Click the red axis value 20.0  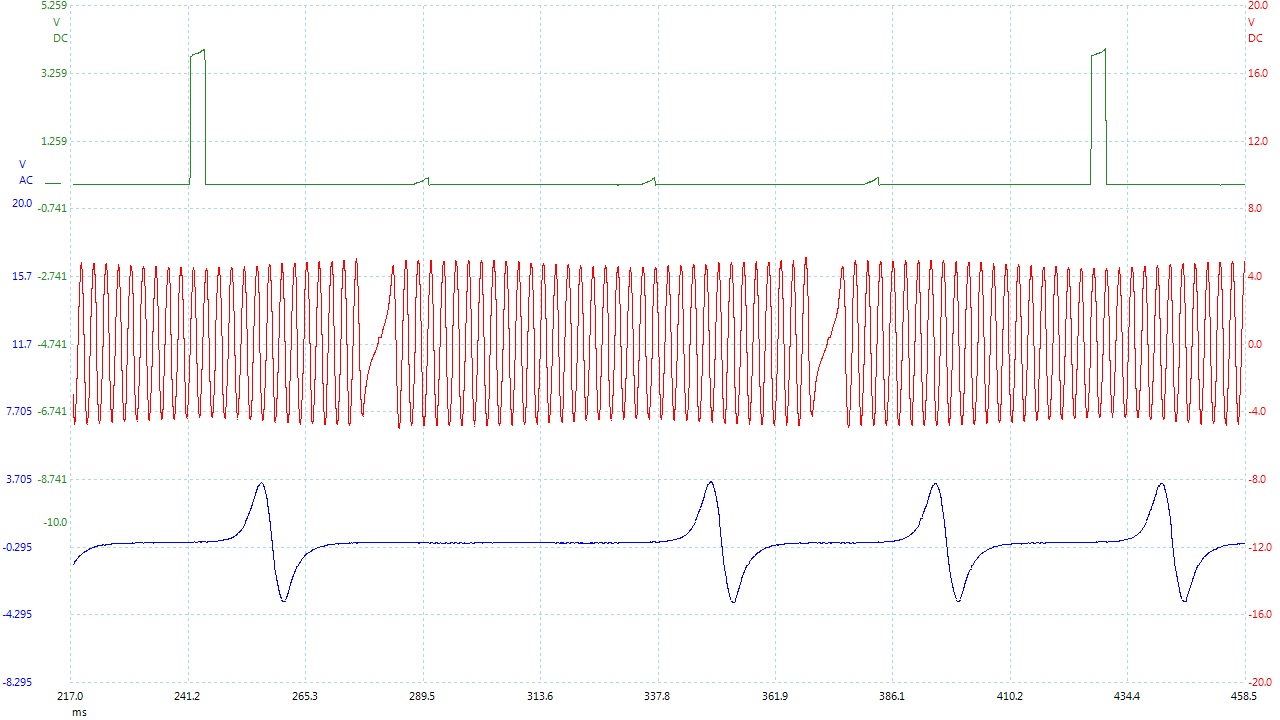(x=1258, y=6)
